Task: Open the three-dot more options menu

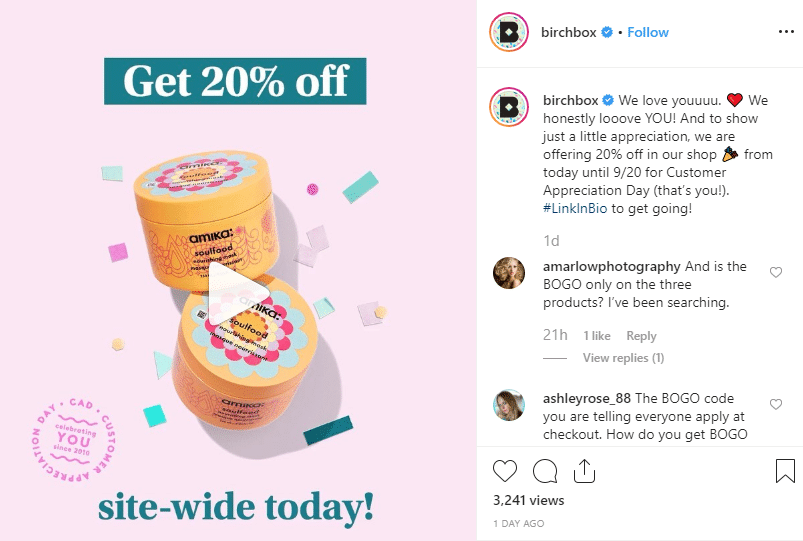Action: click(786, 32)
